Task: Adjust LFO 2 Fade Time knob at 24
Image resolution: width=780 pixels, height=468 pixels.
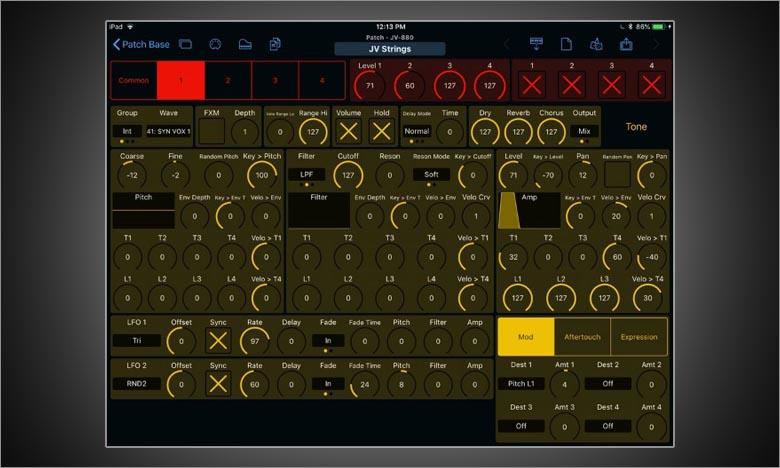Action: (x=365, y=384)
